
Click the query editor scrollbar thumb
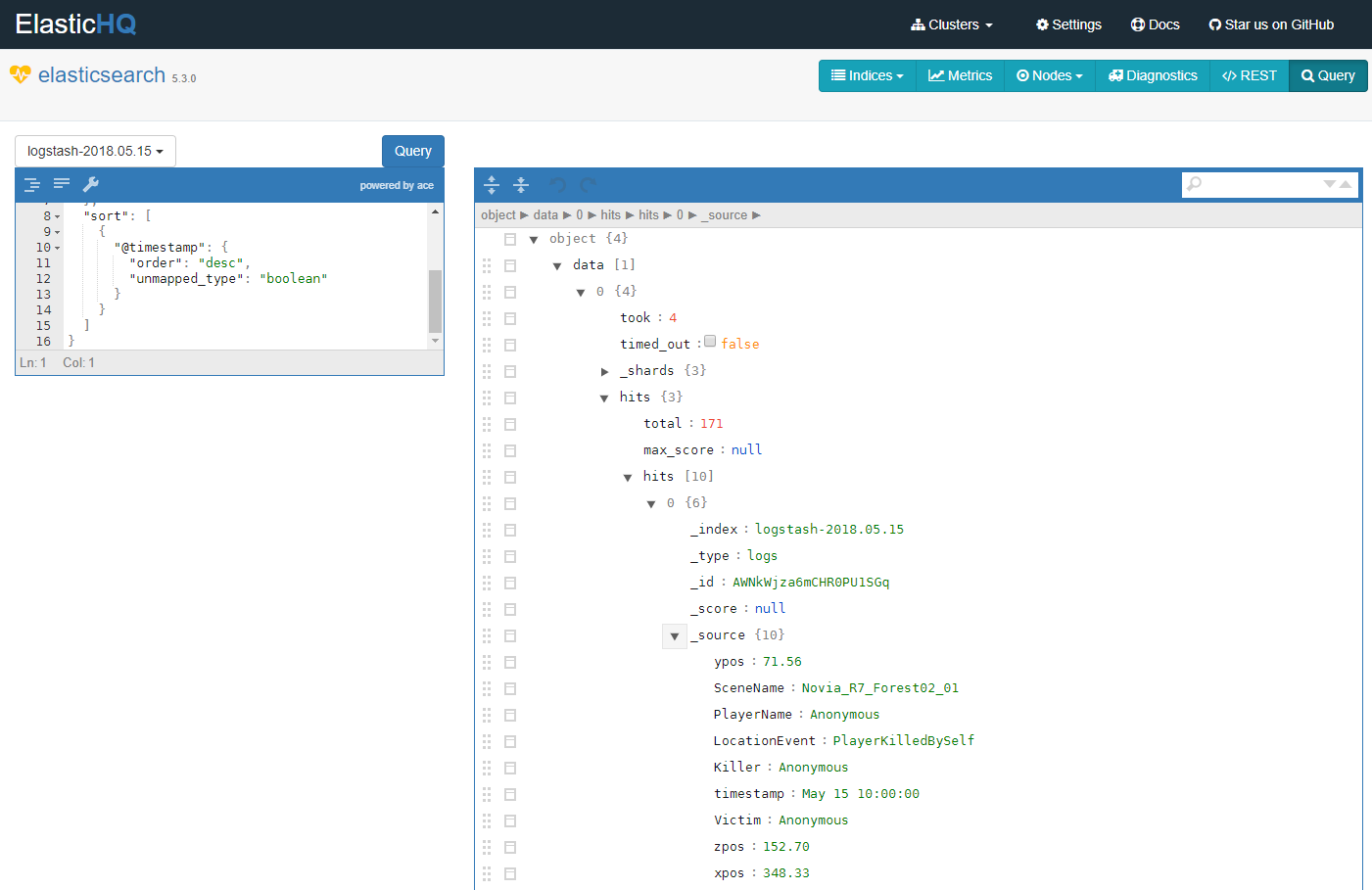pos(435,302)
